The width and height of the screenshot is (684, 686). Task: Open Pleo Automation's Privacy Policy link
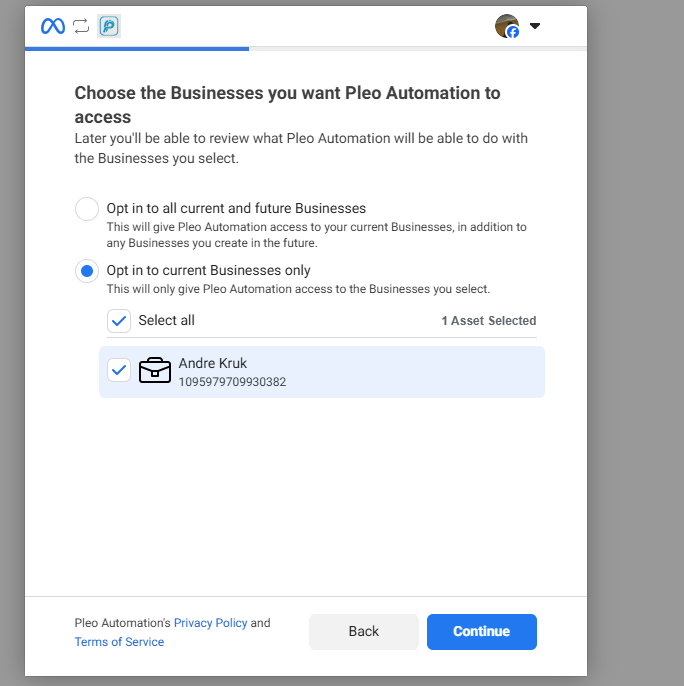coord(210,623)
